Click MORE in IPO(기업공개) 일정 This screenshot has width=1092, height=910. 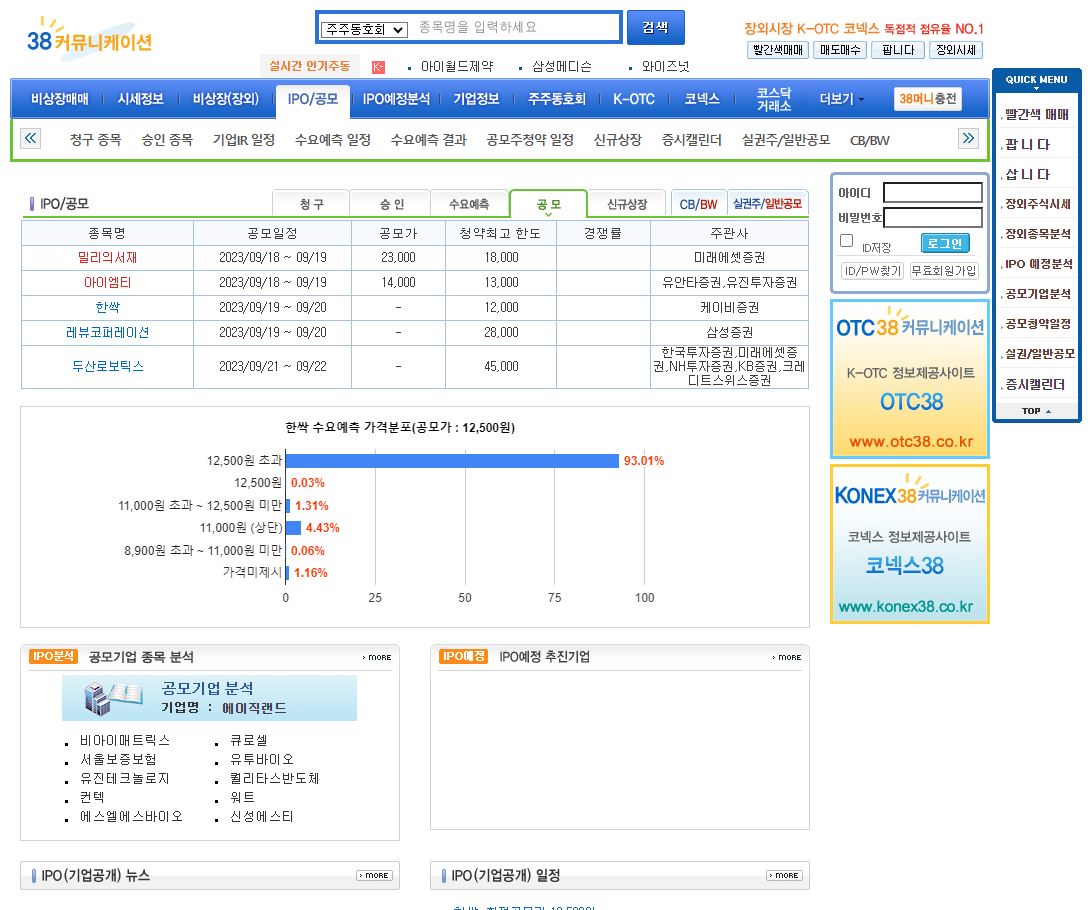tap(785, 876)
